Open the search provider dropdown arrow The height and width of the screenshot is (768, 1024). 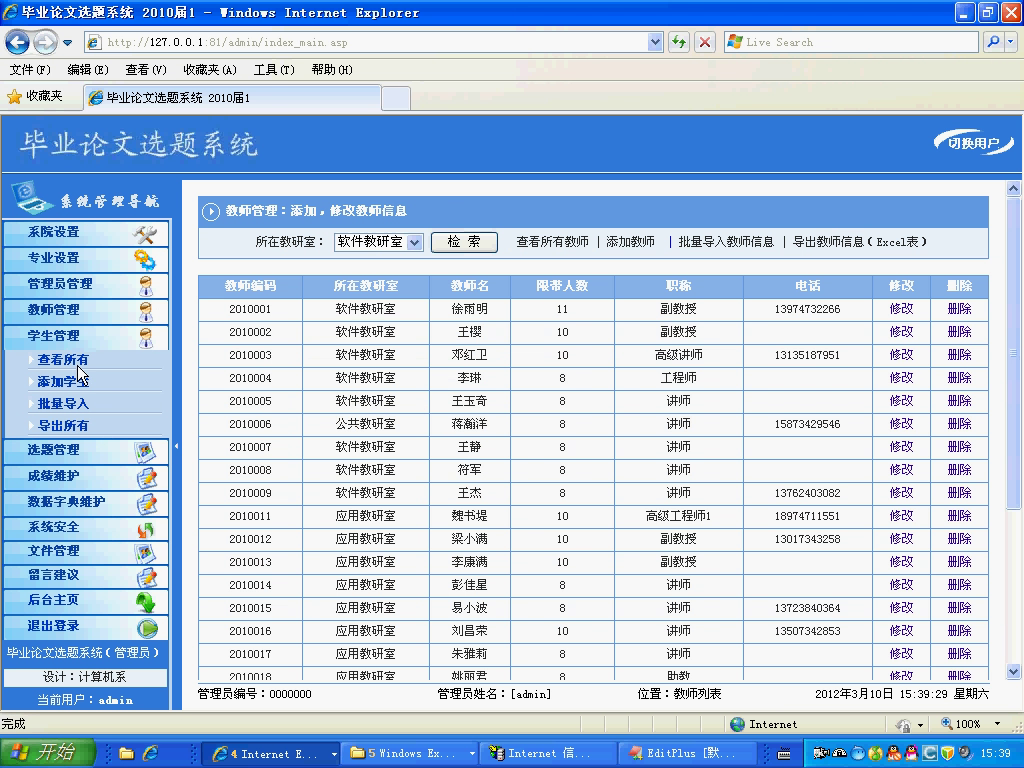pos(1011,42)
